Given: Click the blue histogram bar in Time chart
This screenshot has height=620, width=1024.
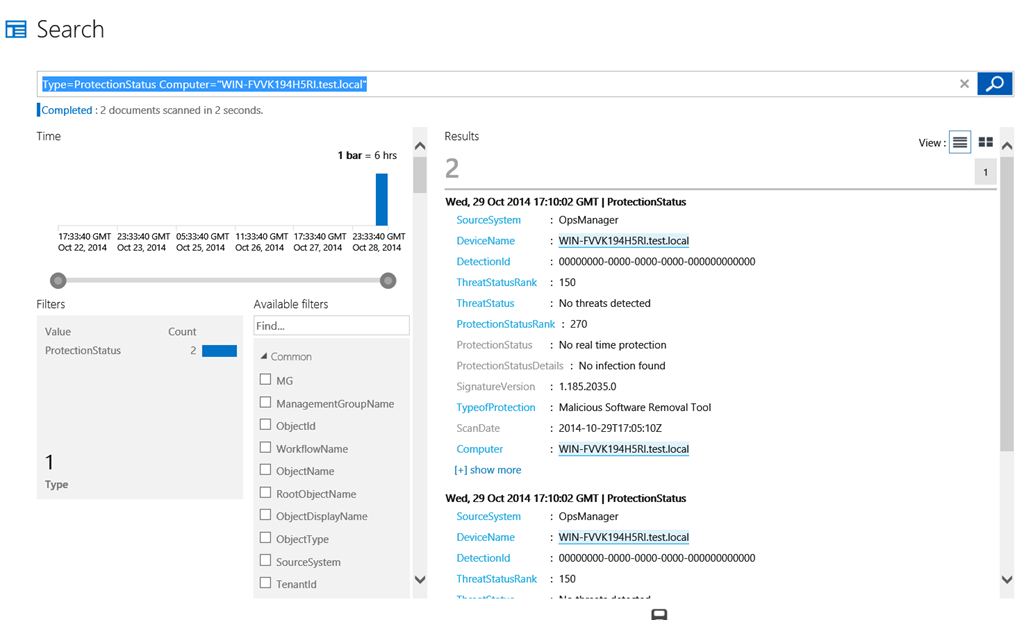Looking at the screenshot, I should click(381, 200).
